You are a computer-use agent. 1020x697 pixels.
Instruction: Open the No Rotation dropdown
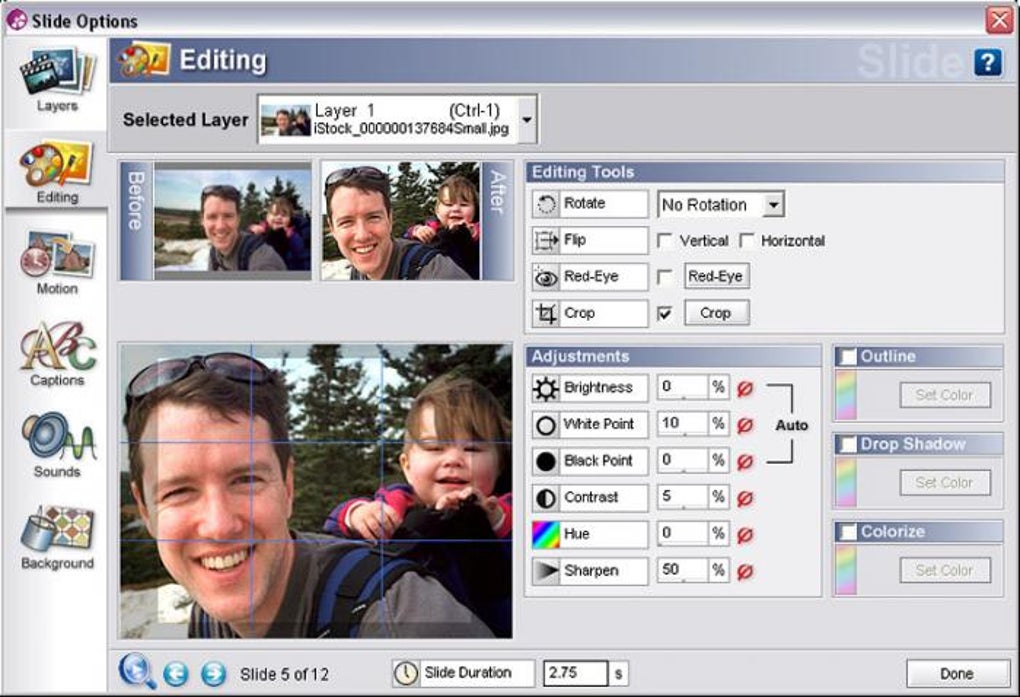point(773,204)
